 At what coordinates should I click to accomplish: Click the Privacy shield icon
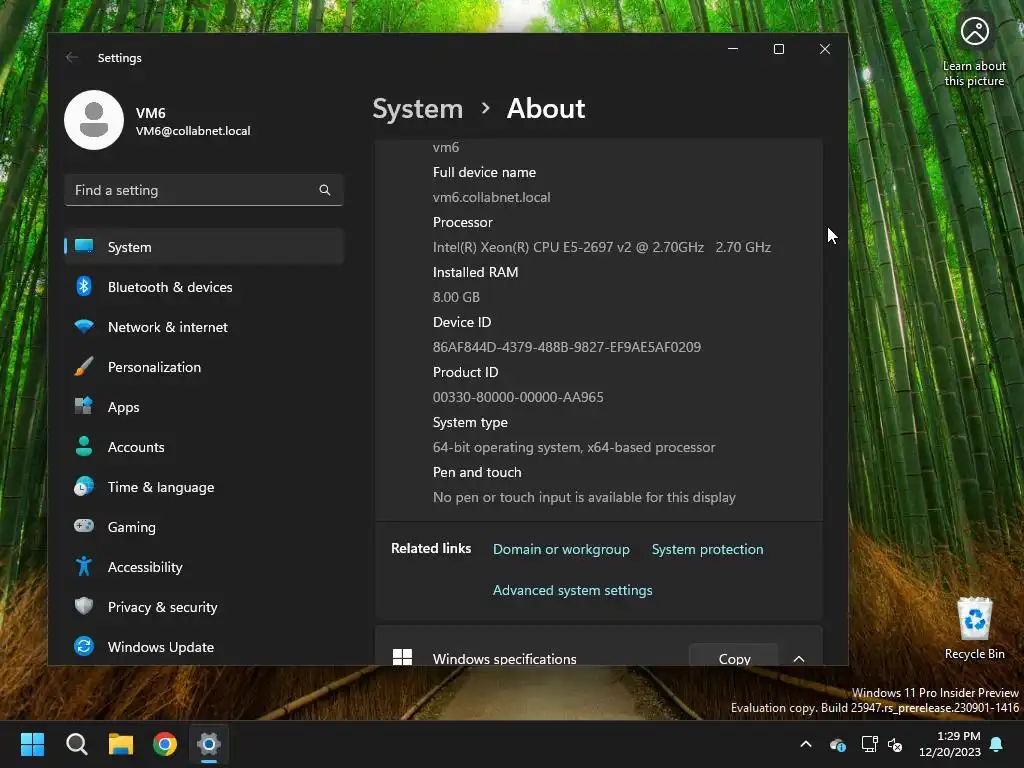click(84, 606)
